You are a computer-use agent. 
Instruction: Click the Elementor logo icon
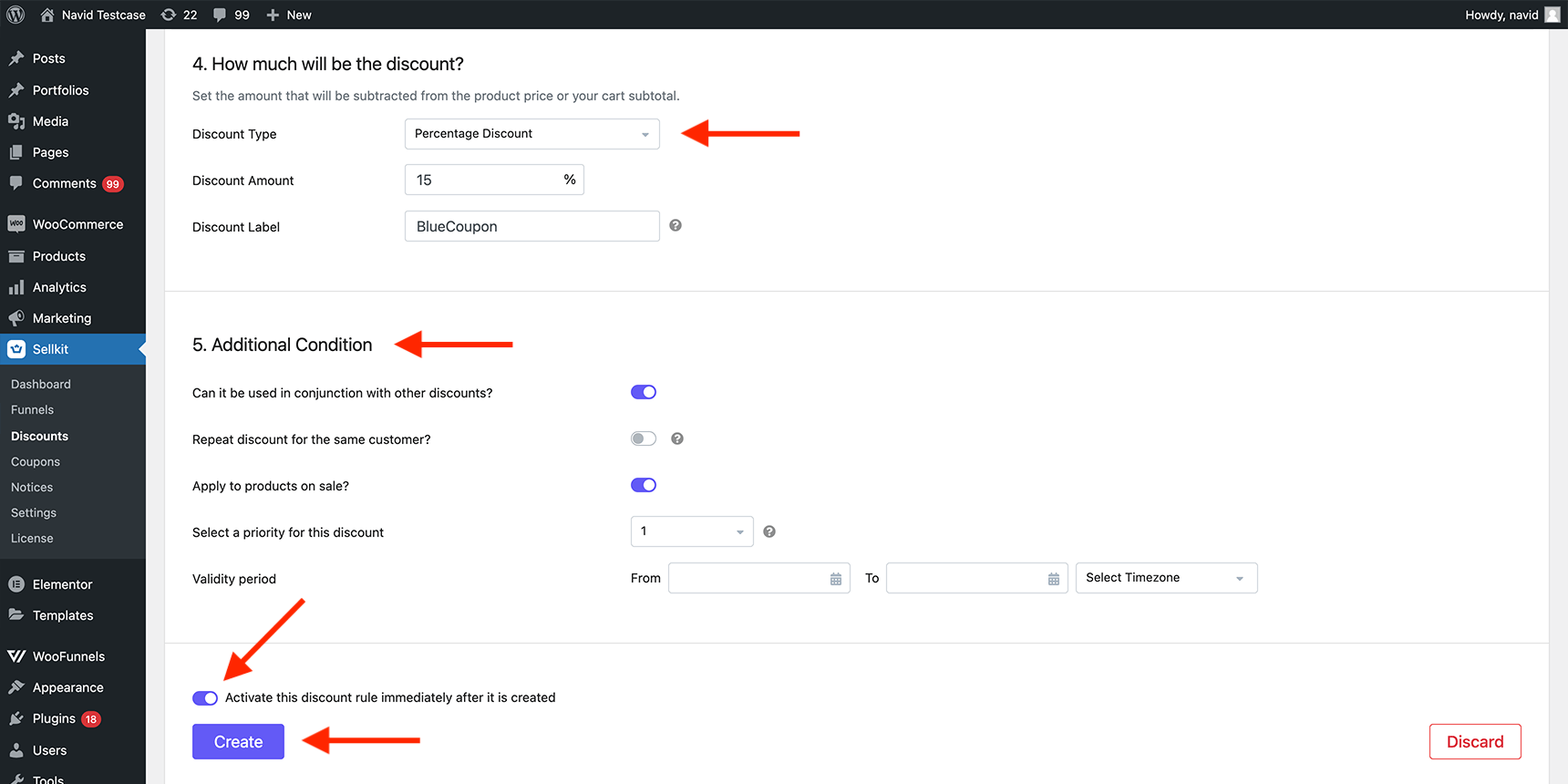[16, 584]
